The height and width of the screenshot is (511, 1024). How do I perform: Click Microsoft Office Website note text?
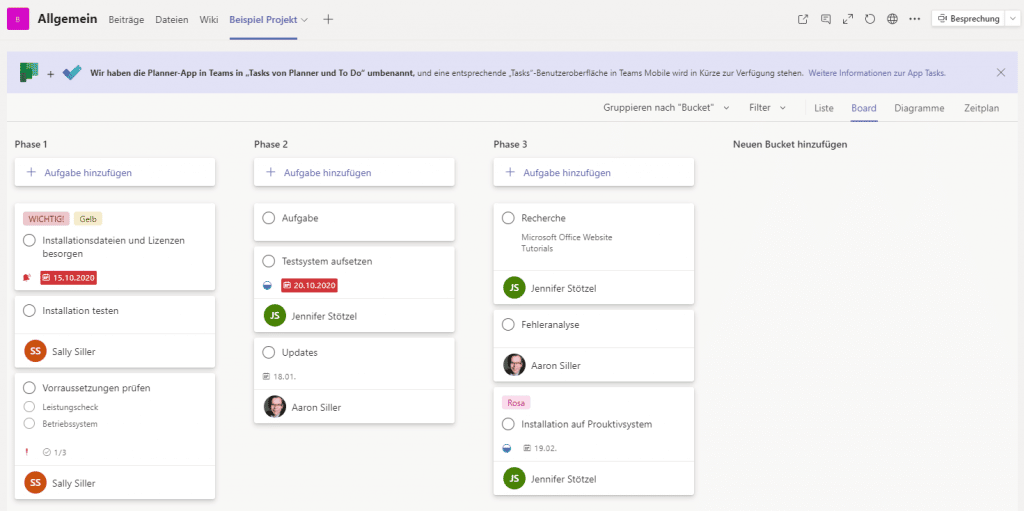coord(567,237)
